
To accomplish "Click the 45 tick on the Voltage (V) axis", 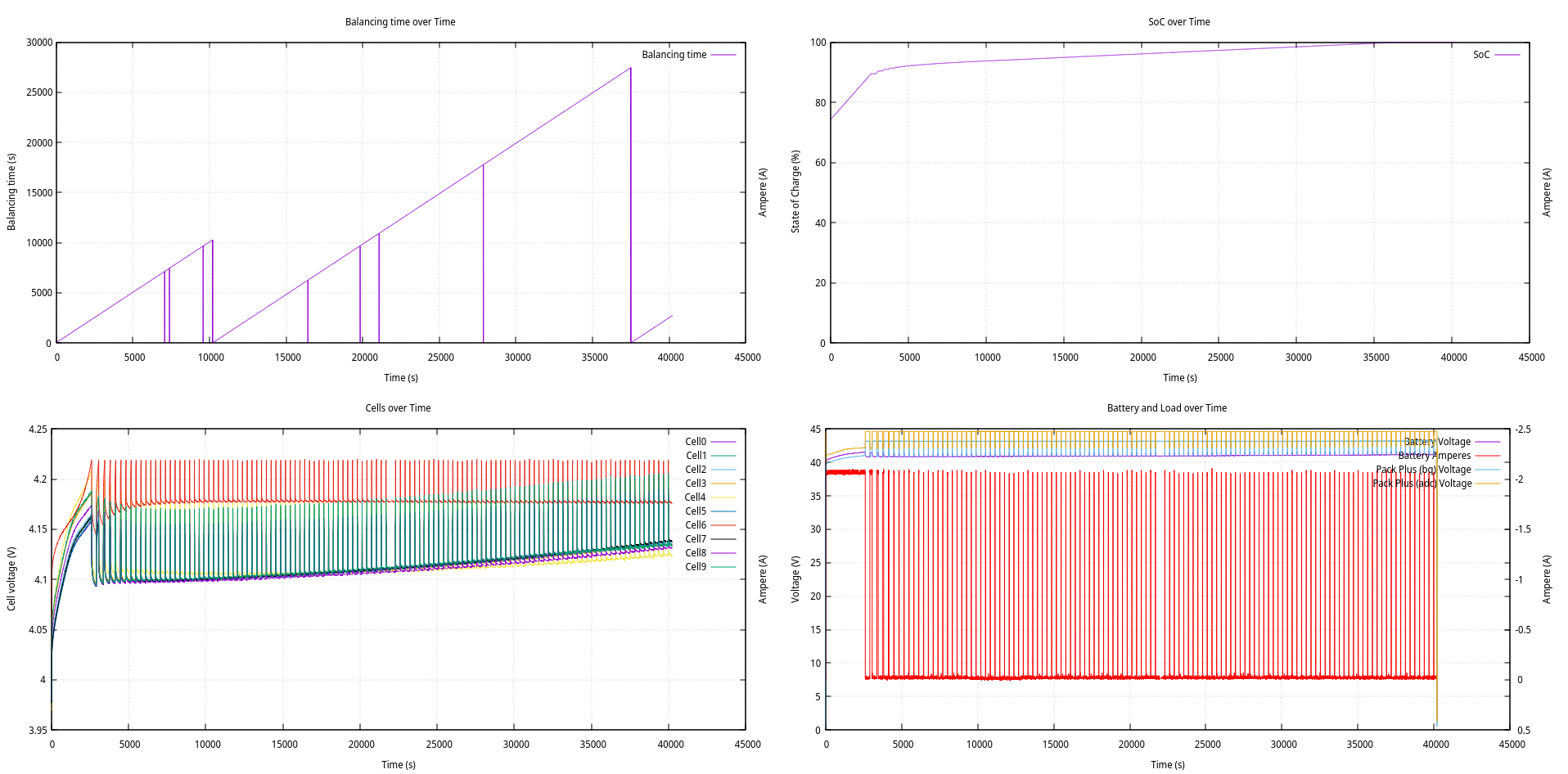I will pos(815,430).
